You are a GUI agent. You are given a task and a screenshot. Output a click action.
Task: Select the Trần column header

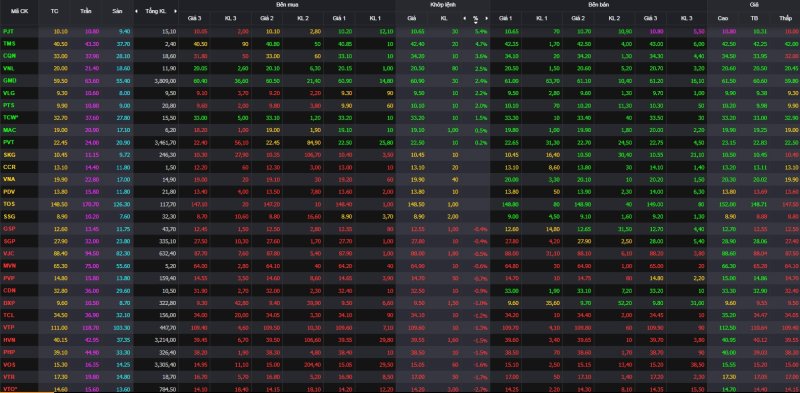pyautogui.click(x=86, y=11)
